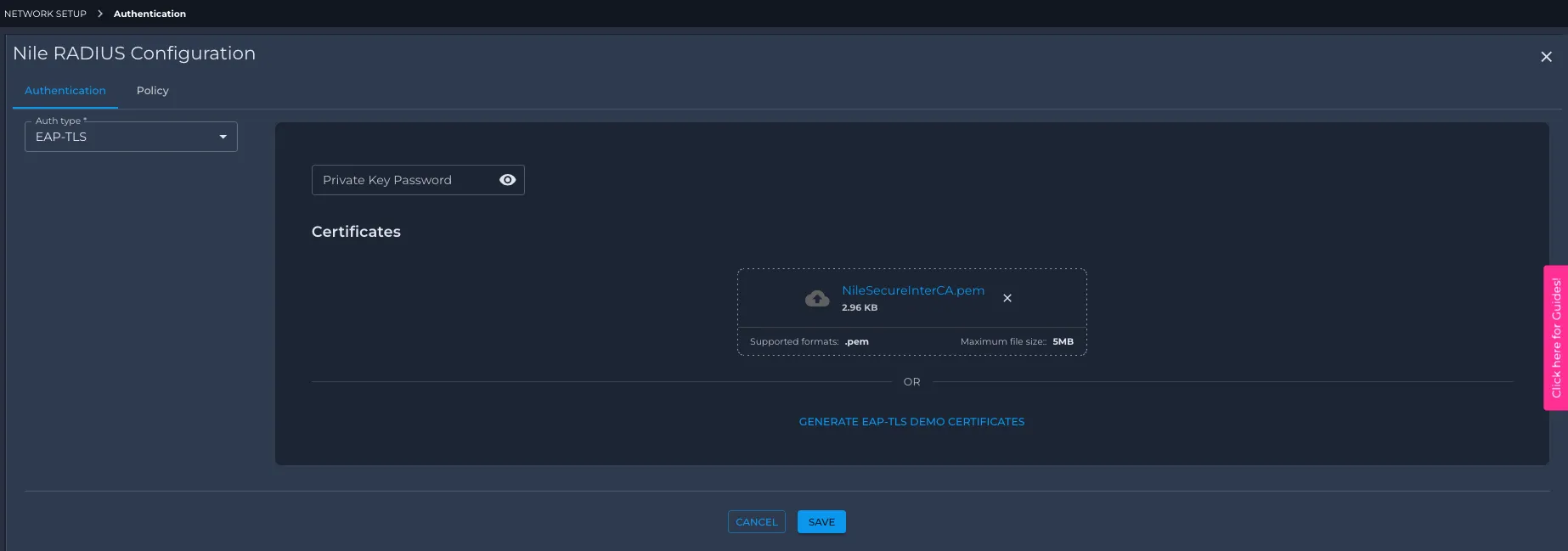Open the Click here for Guides panel
Viewport: 1568px width, 551px height.
click(x=1556, y=338)
